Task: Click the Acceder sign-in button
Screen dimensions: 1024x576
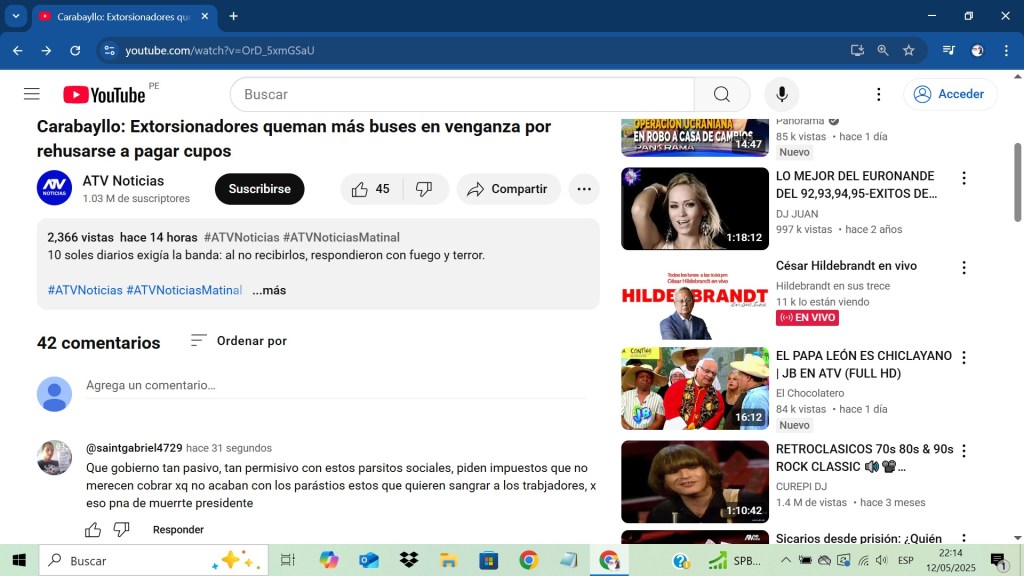Action: point(950,94)
